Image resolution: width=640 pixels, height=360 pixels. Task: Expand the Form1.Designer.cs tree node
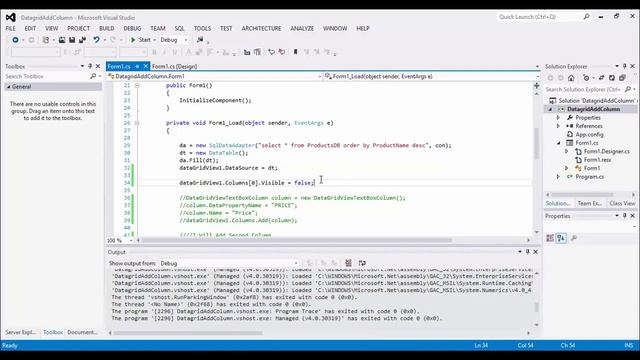coord(567,151)
